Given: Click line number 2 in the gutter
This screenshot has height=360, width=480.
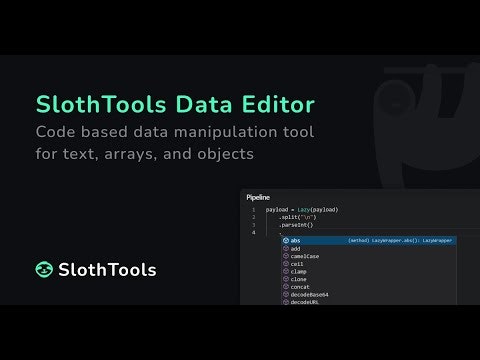Looking at the screenshot, I should coord(254,217).
